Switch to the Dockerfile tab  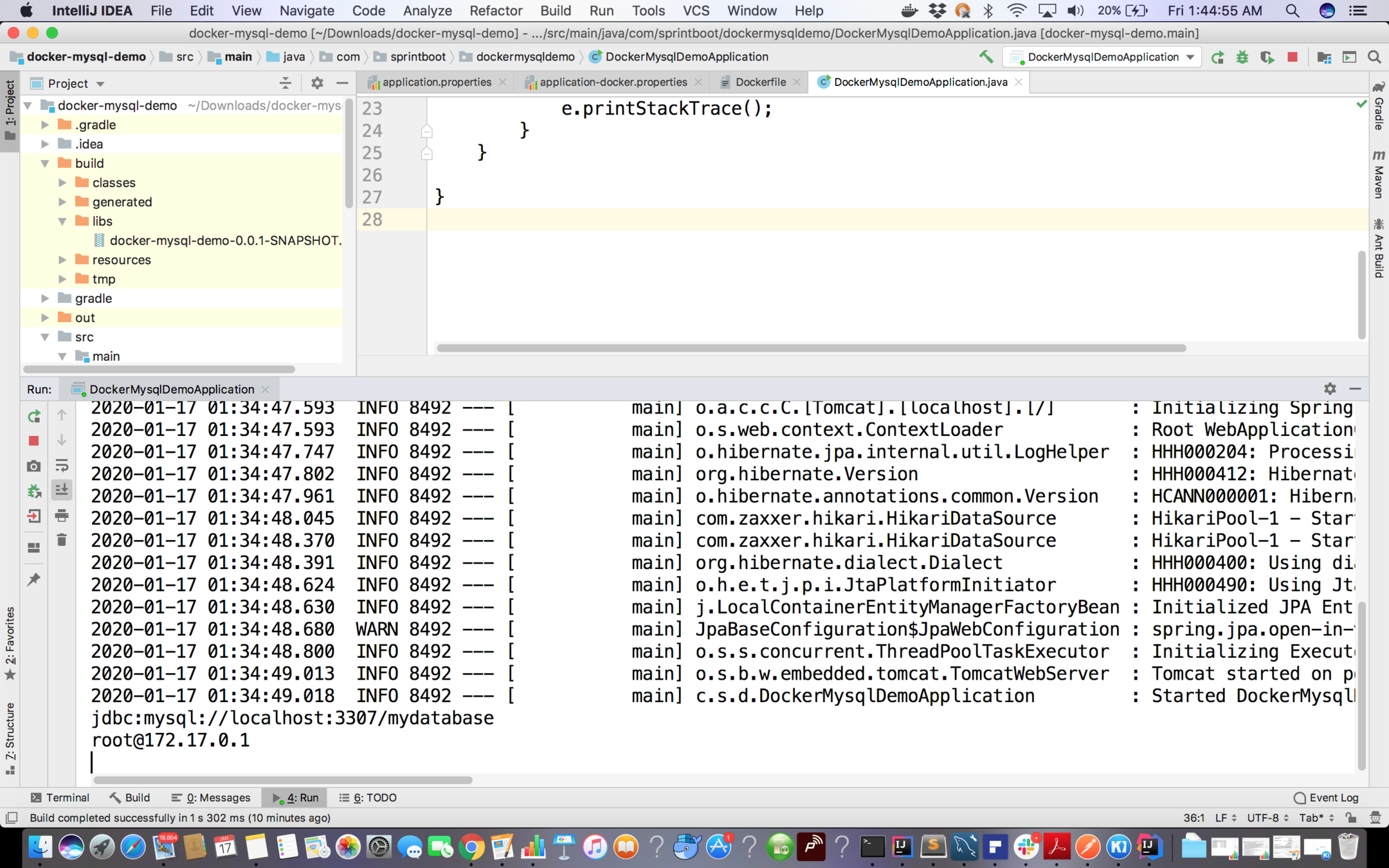760,82
